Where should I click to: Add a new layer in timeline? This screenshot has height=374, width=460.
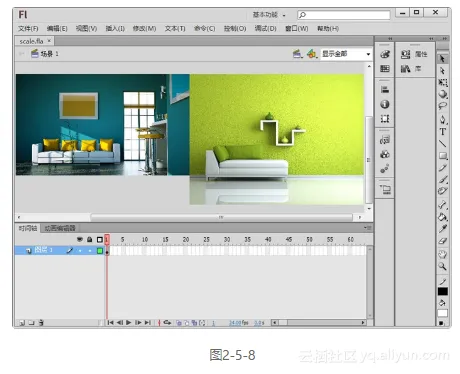coord(22,323)
